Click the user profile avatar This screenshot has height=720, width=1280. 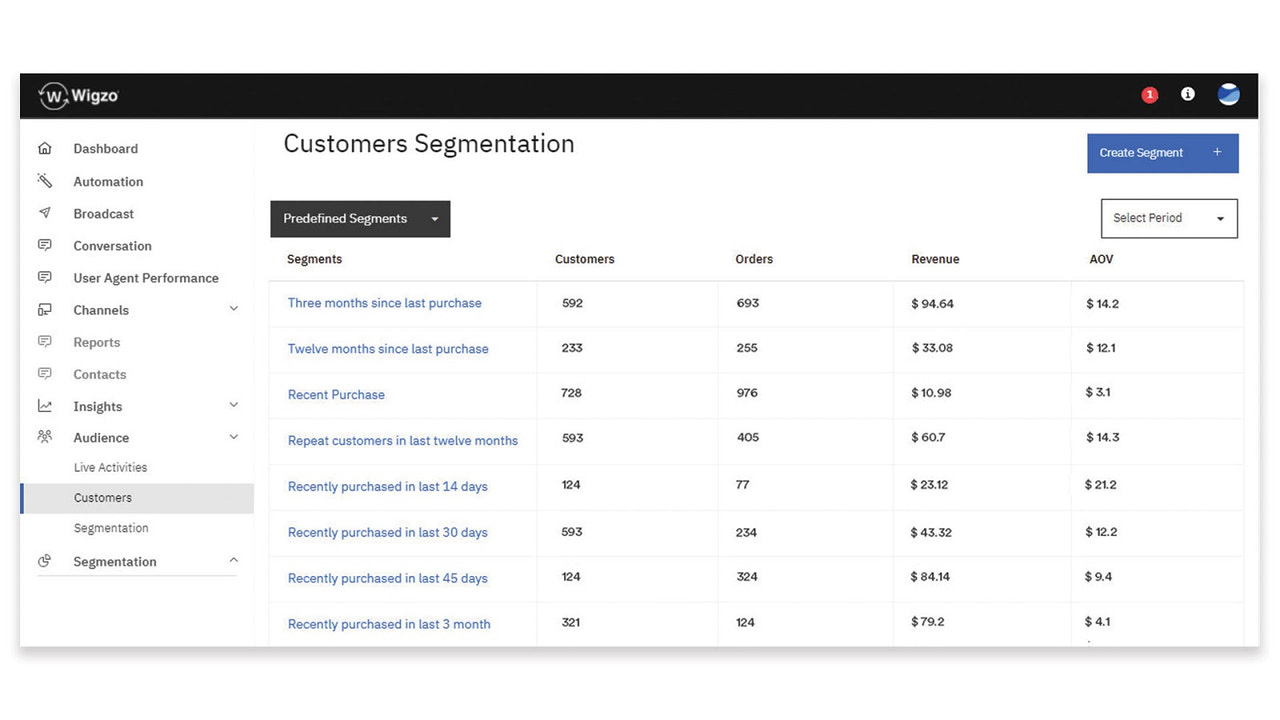pos(1228,94)
